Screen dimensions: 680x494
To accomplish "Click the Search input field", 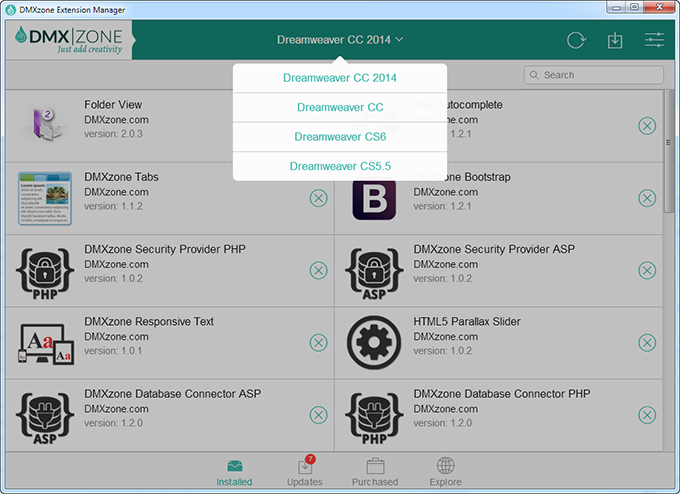I will [x=594, y=75].
